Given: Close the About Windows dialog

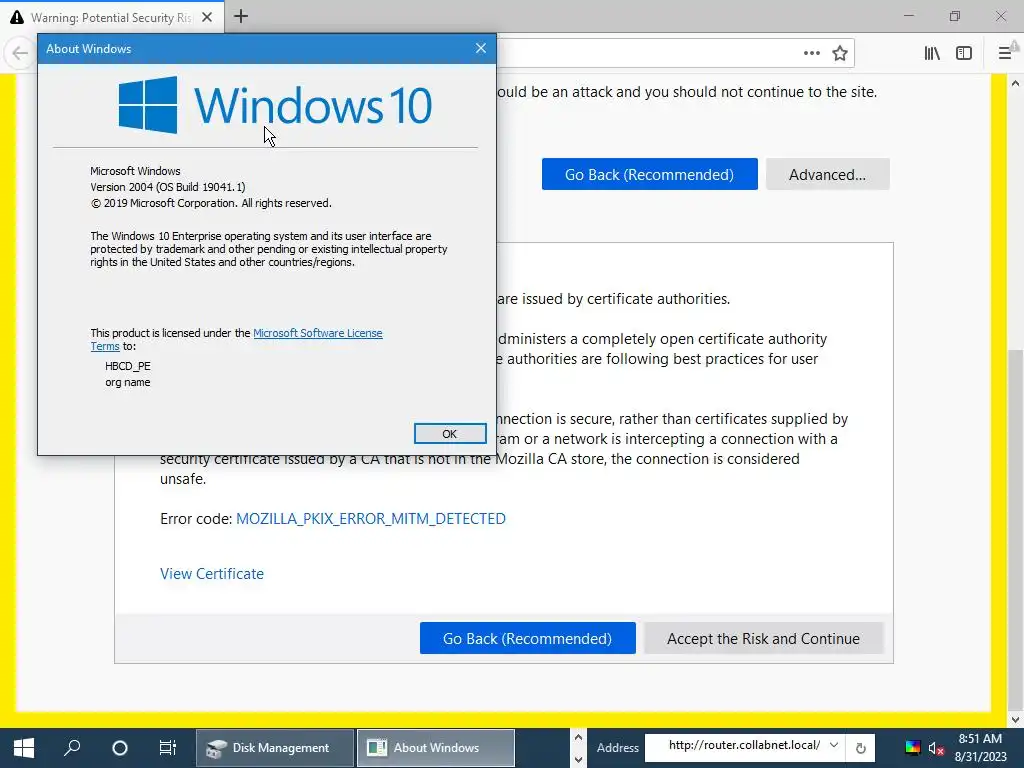Looking at the screenshot, I should pyautogui.click(x=481, y=48).
